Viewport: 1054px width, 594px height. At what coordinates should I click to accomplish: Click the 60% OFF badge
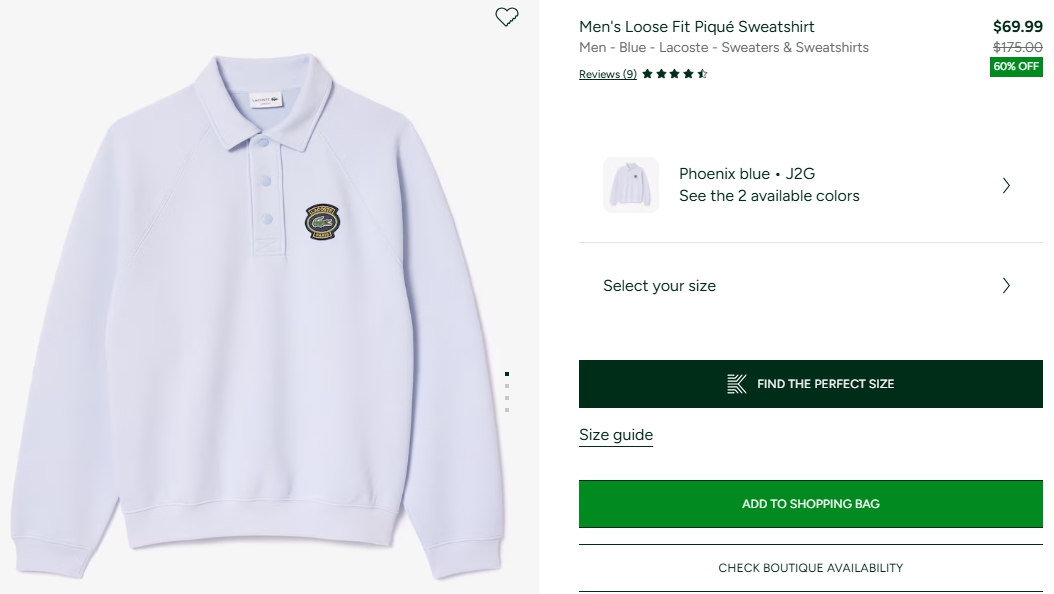[1016, 67]
